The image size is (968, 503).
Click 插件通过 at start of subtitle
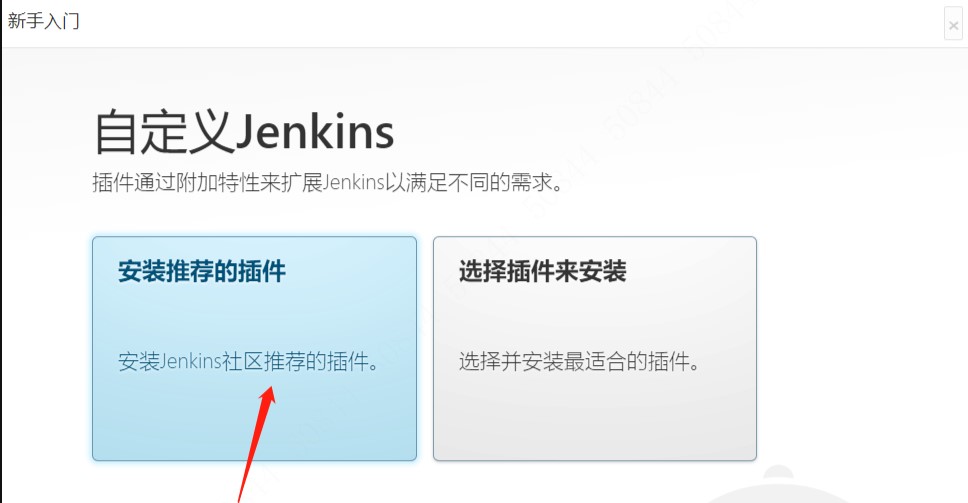point(133,183)
